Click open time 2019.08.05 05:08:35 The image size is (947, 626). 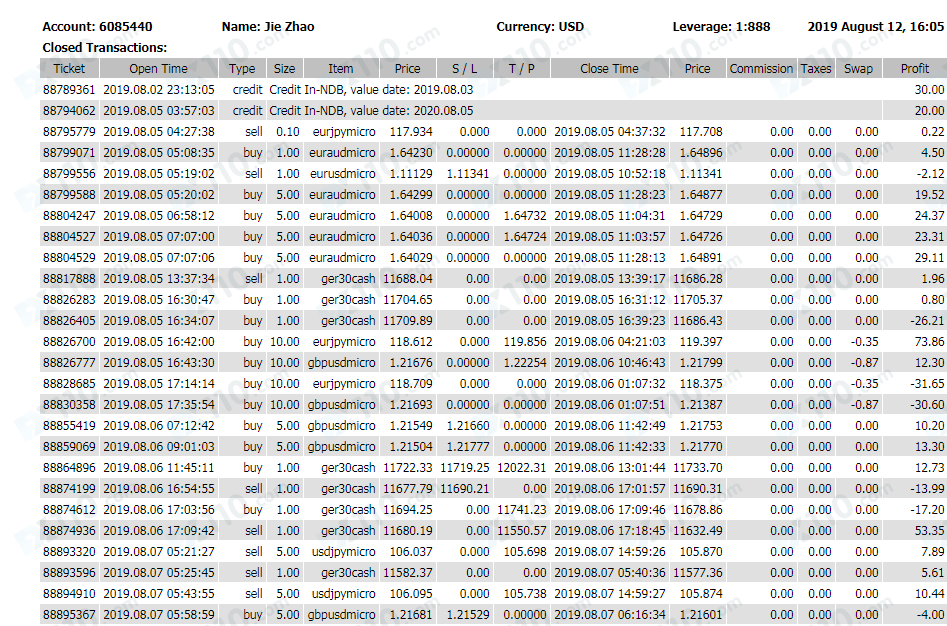pyautogui.click(x=159, y=153)
